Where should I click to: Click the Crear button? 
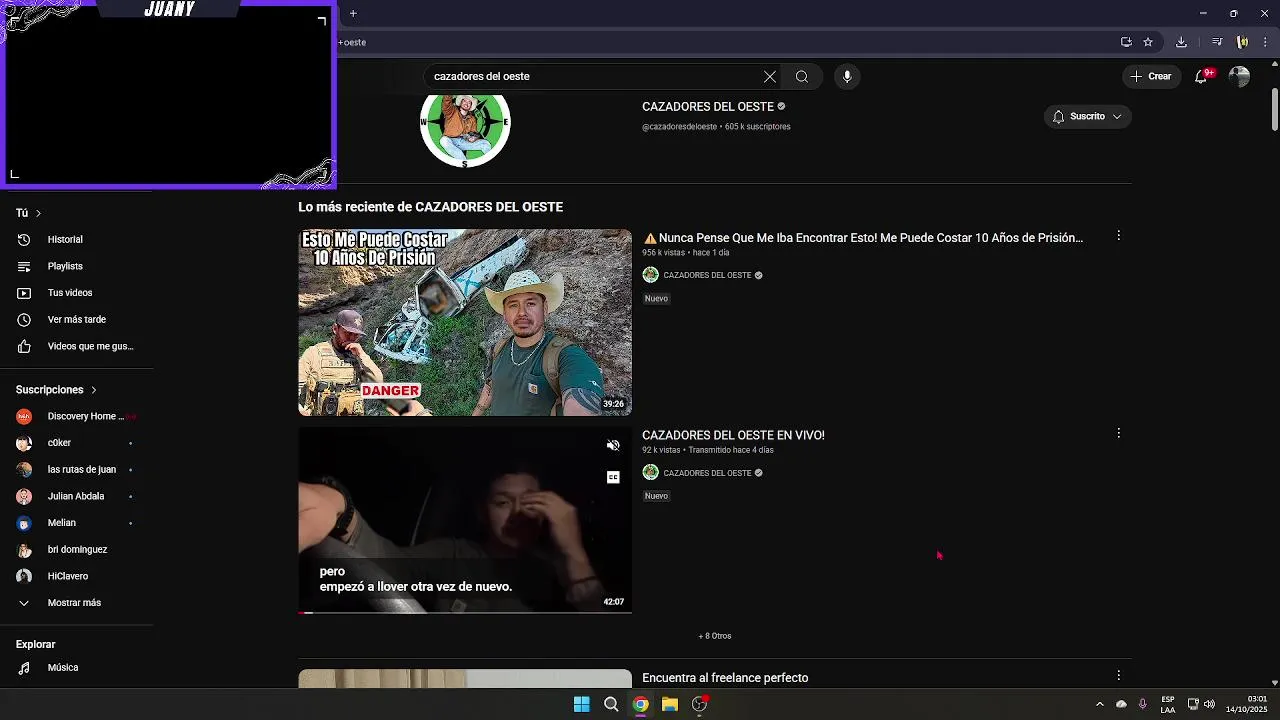coord(1150,77)
